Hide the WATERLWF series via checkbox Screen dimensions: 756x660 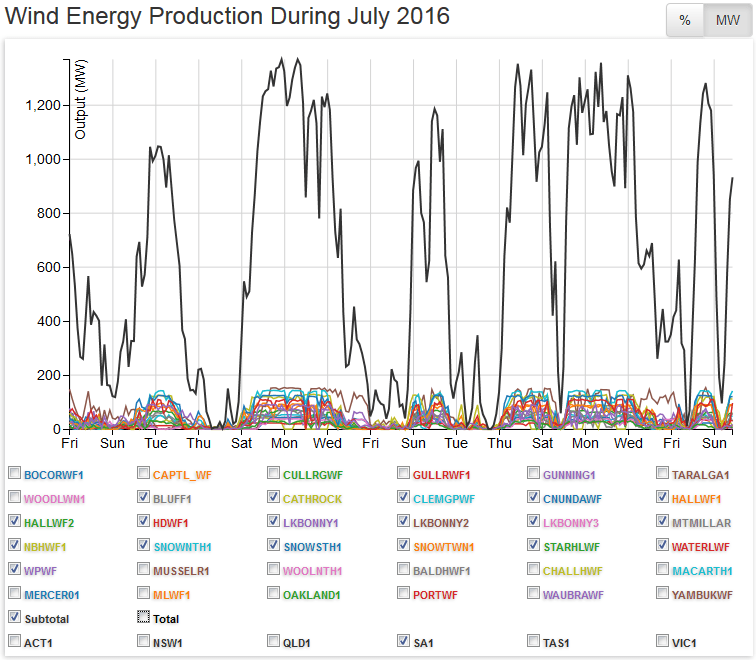click(664, 545)
